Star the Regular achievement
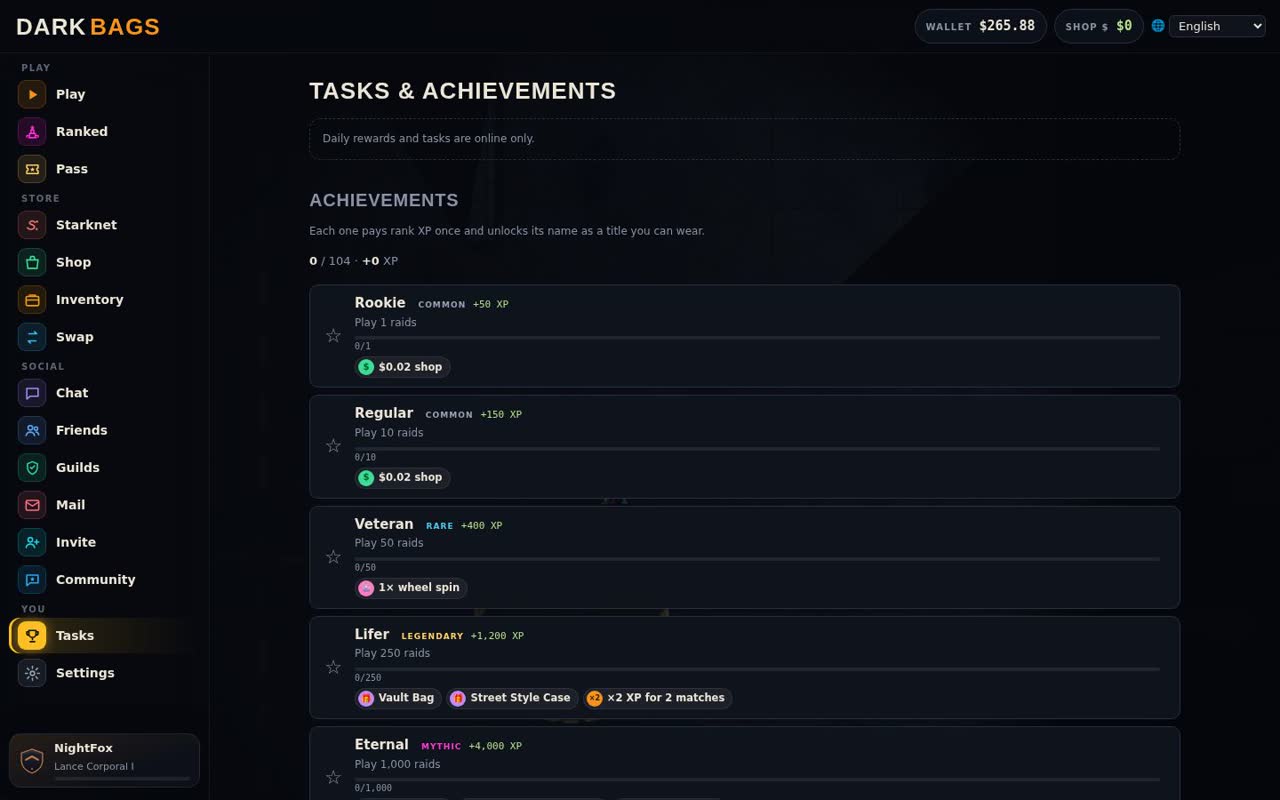The image size is (1280, 800). click(x=334, y=446)
